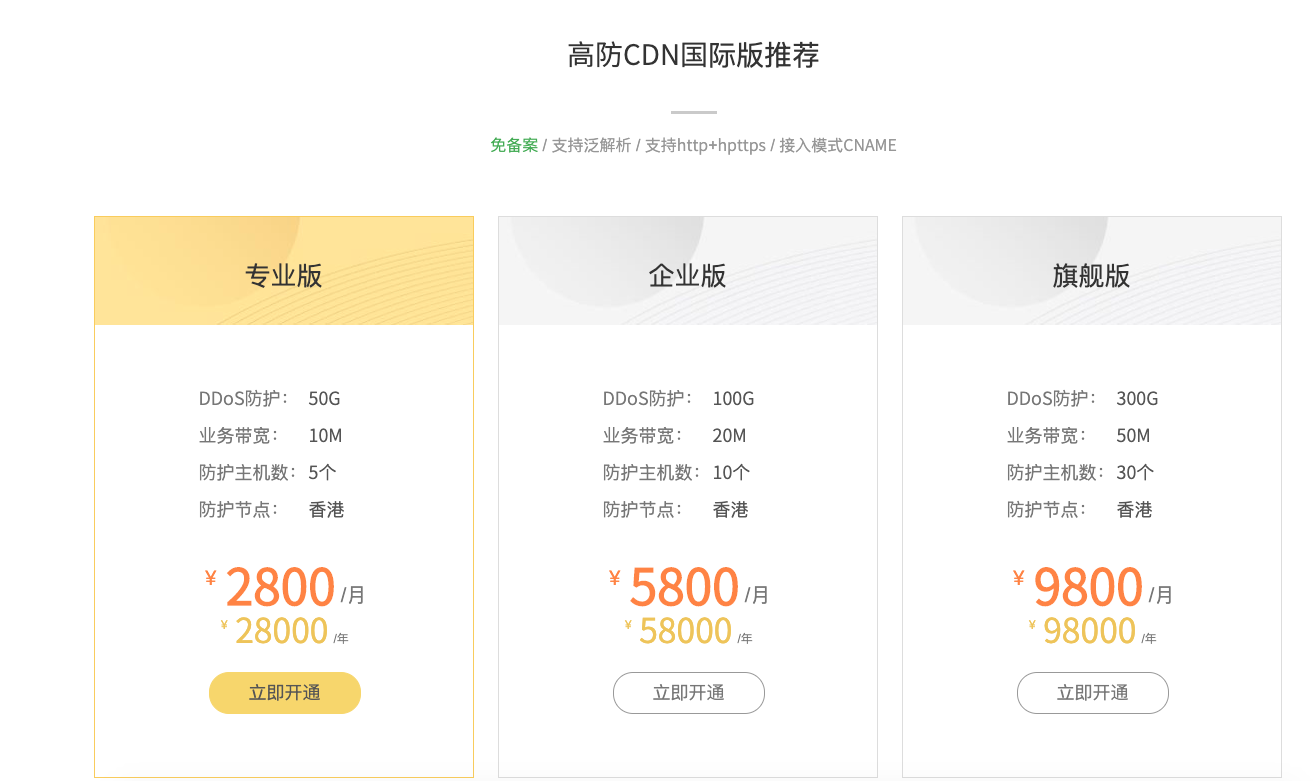1313x781 pixels.
Task: Select the 专业版 plan header
Action: (x=284, y=275)
